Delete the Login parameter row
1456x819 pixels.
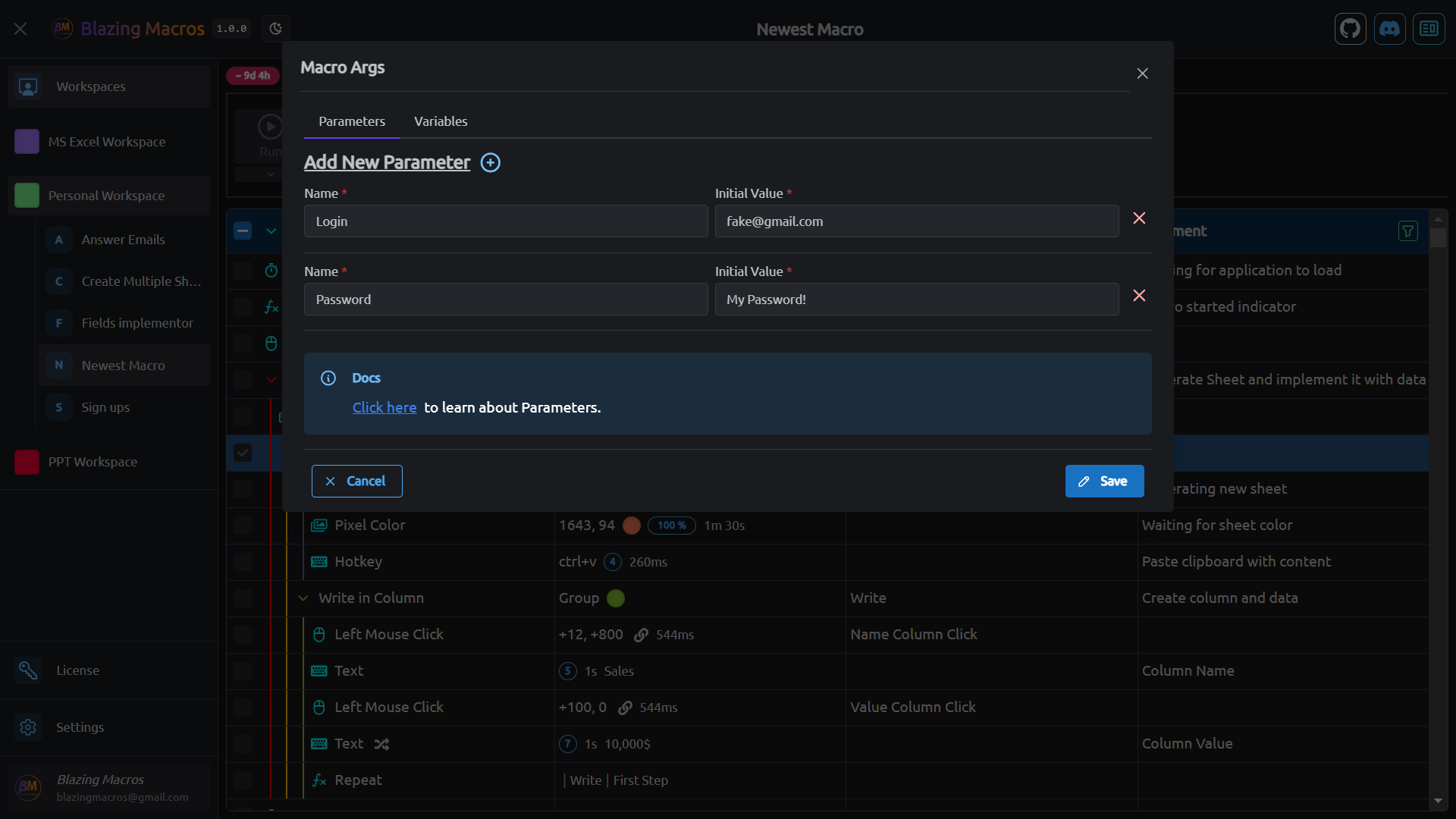(1139, 218)
